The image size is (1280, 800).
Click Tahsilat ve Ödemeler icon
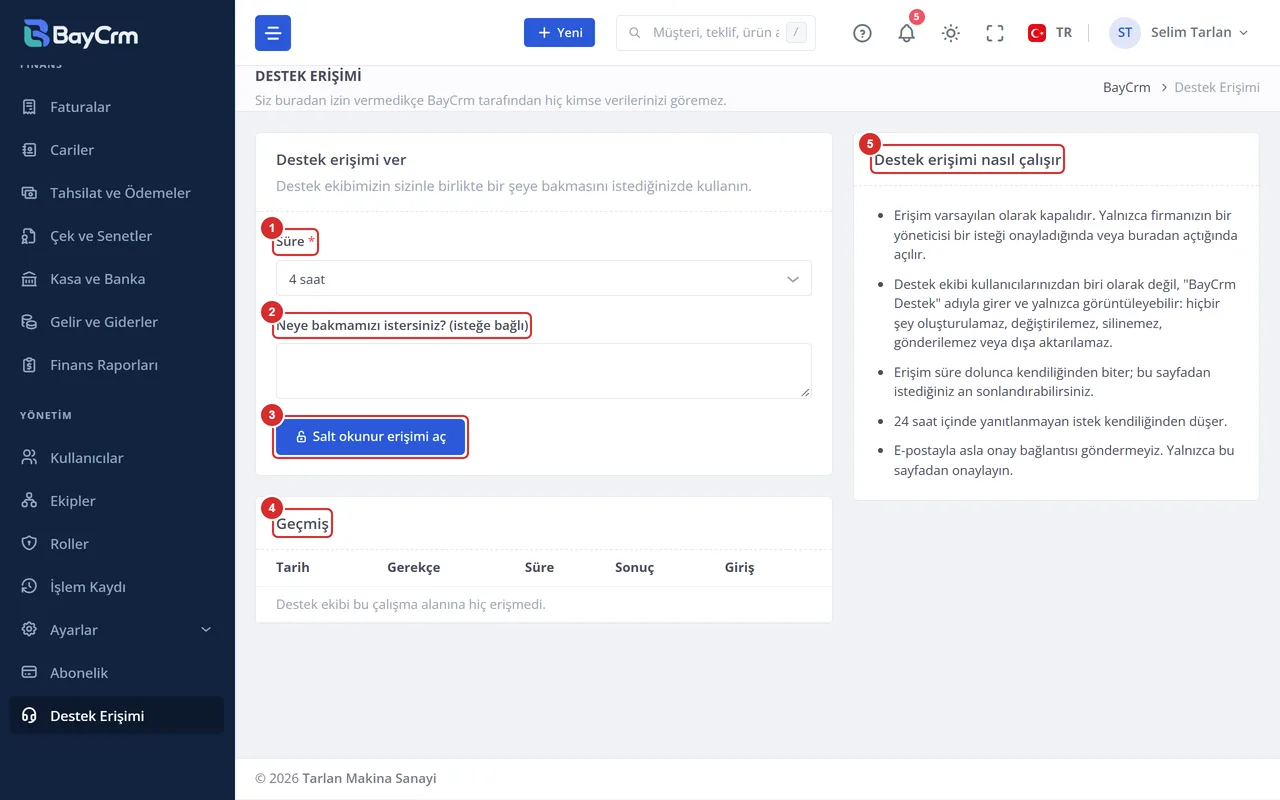tap(30, 193)
